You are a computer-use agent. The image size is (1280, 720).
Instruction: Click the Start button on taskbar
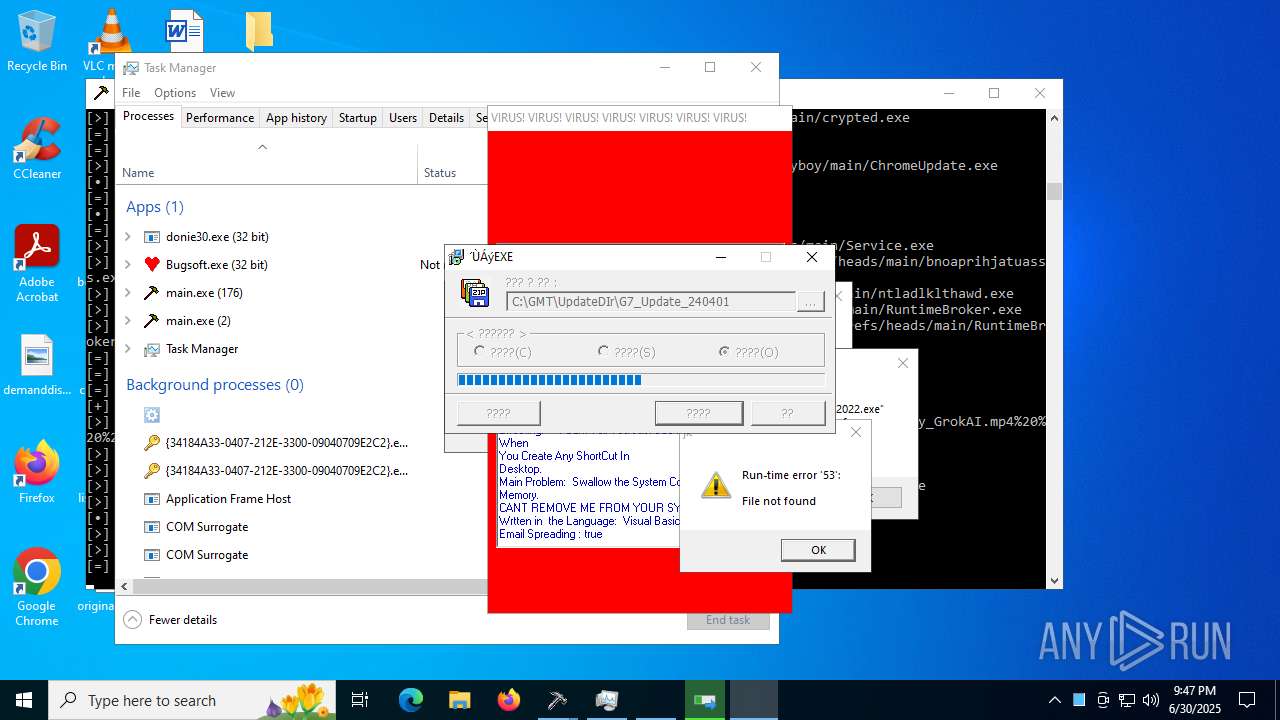tap(24, 700)
